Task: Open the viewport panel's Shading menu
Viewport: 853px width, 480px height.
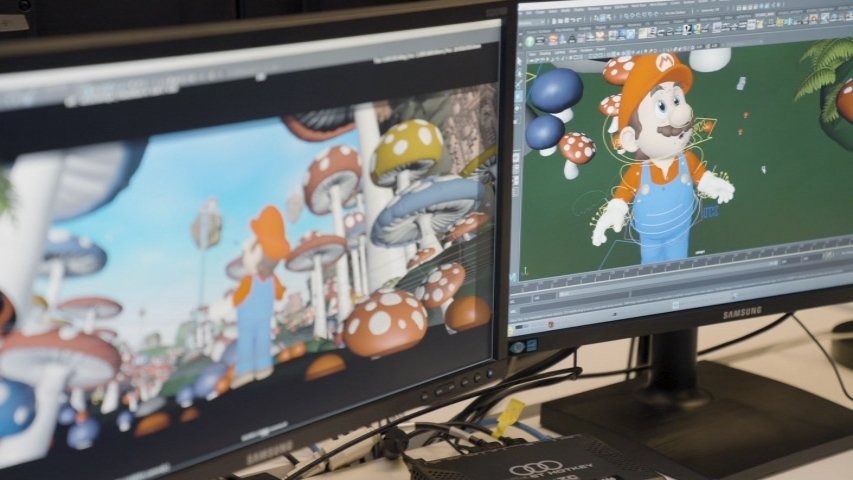Action: tap(545, 53)
